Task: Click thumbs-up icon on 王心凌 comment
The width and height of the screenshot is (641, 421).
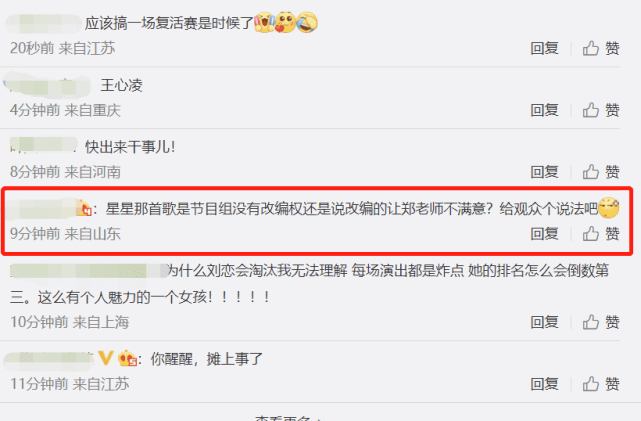Action: click(591, 110)
